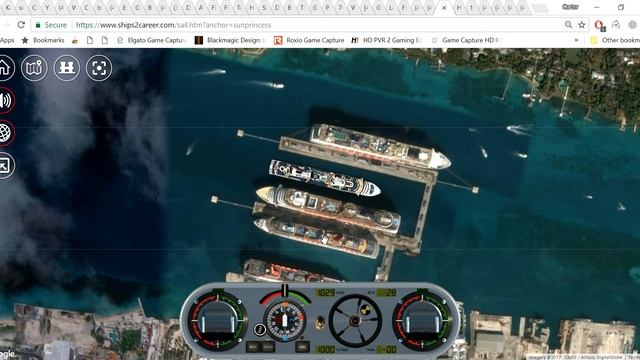Click the binoculars view icon
Screen dimensions: 640x360
(67, 68)
